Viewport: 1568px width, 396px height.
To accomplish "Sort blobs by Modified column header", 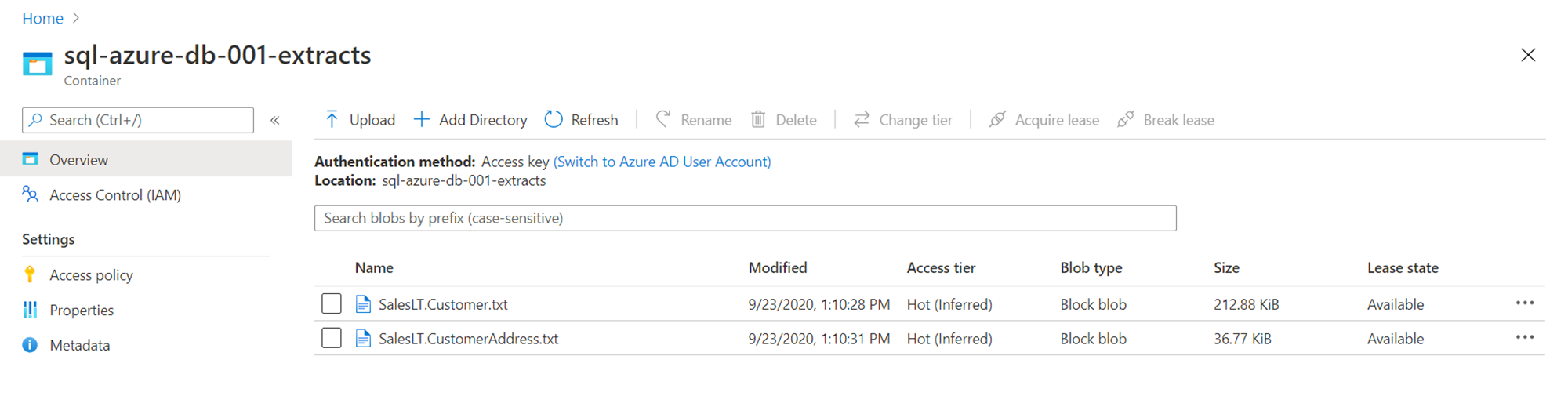I will click(777, 268).
